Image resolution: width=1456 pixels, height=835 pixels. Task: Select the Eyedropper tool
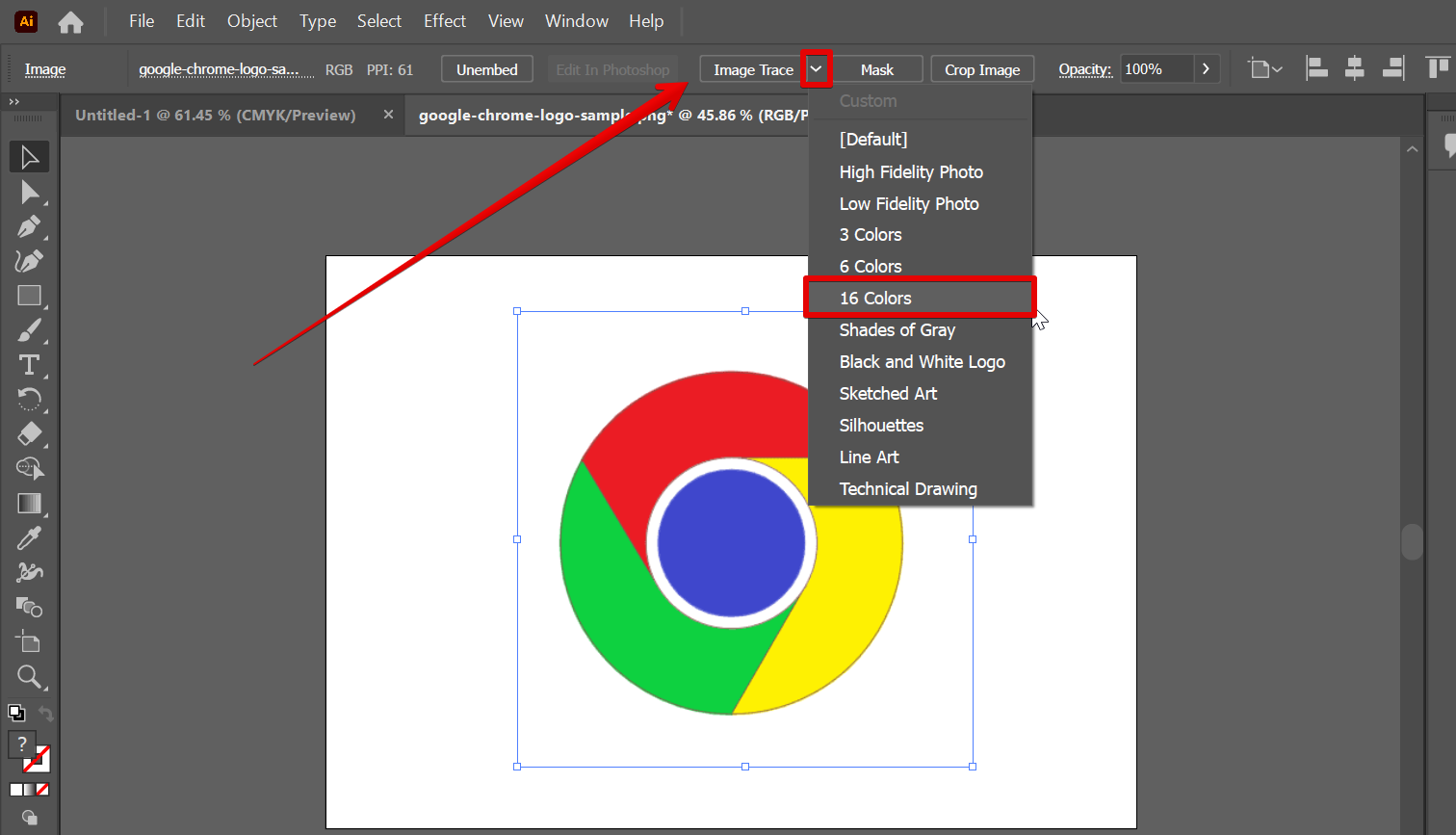pos(29,538)
